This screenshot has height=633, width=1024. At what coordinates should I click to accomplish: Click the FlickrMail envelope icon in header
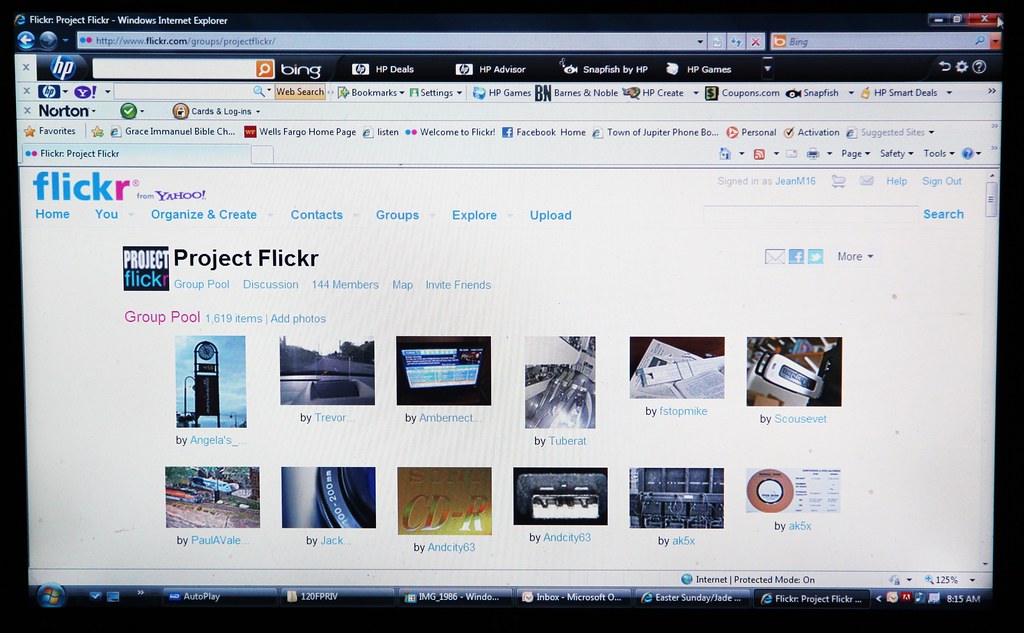coord(867,181)
